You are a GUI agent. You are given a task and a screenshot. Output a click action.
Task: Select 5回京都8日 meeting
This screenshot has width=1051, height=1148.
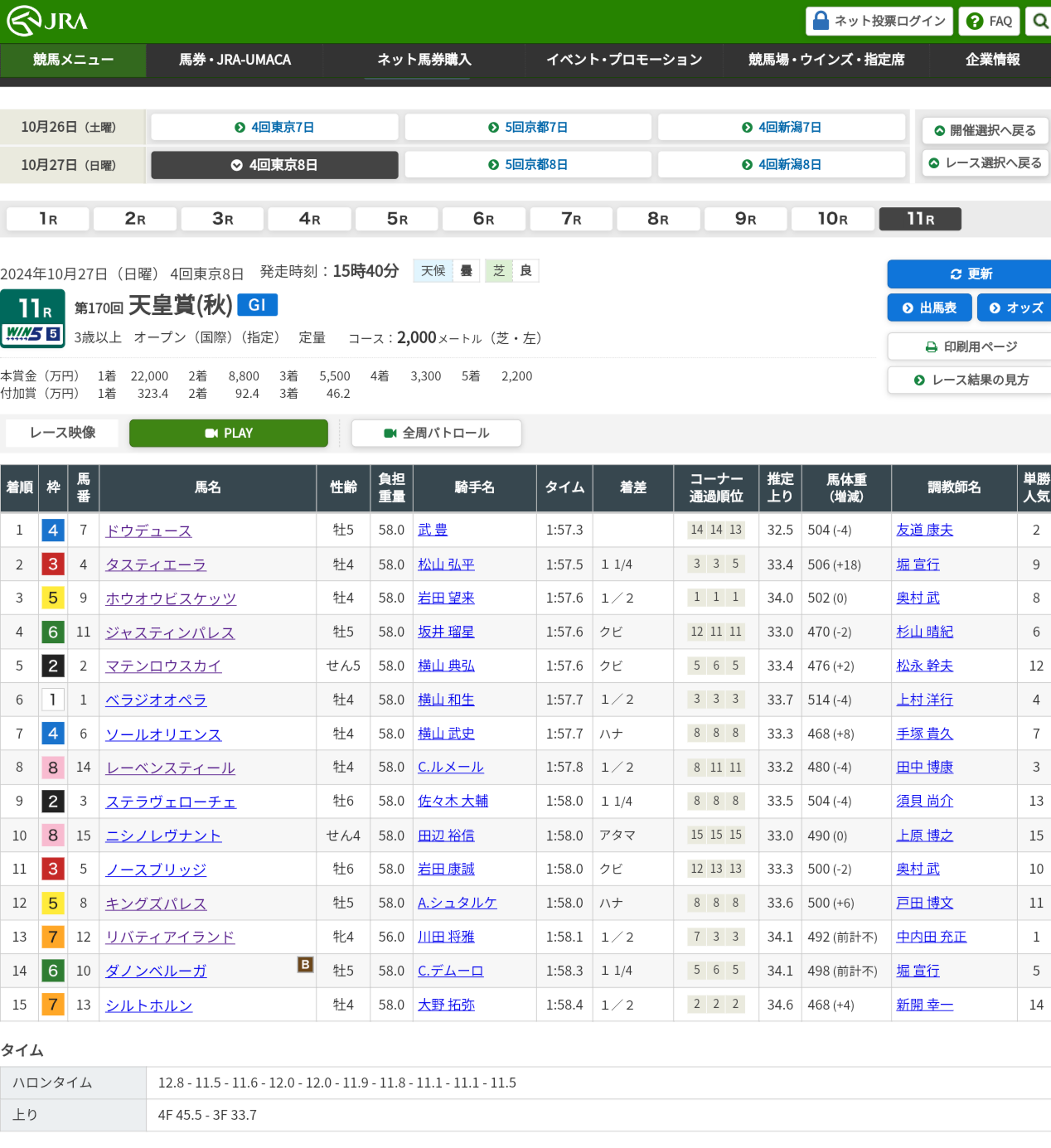528,164
